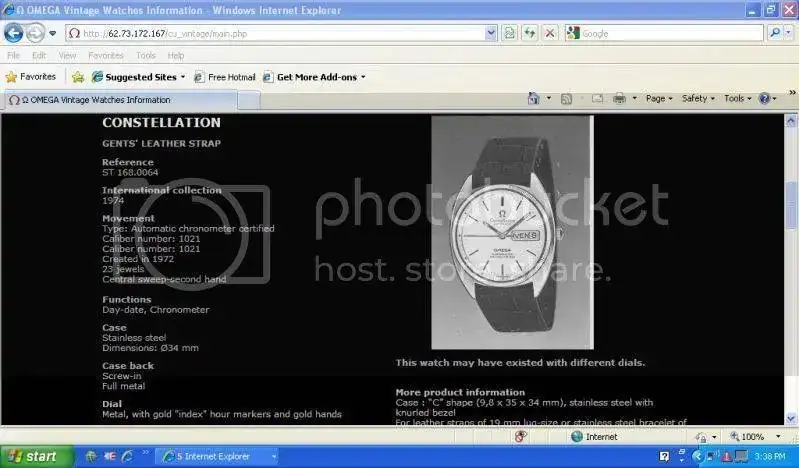Open the 100% zoom level control
Image resolution: width=799 pixels, height=468 pixels.
tap(747, 436)
